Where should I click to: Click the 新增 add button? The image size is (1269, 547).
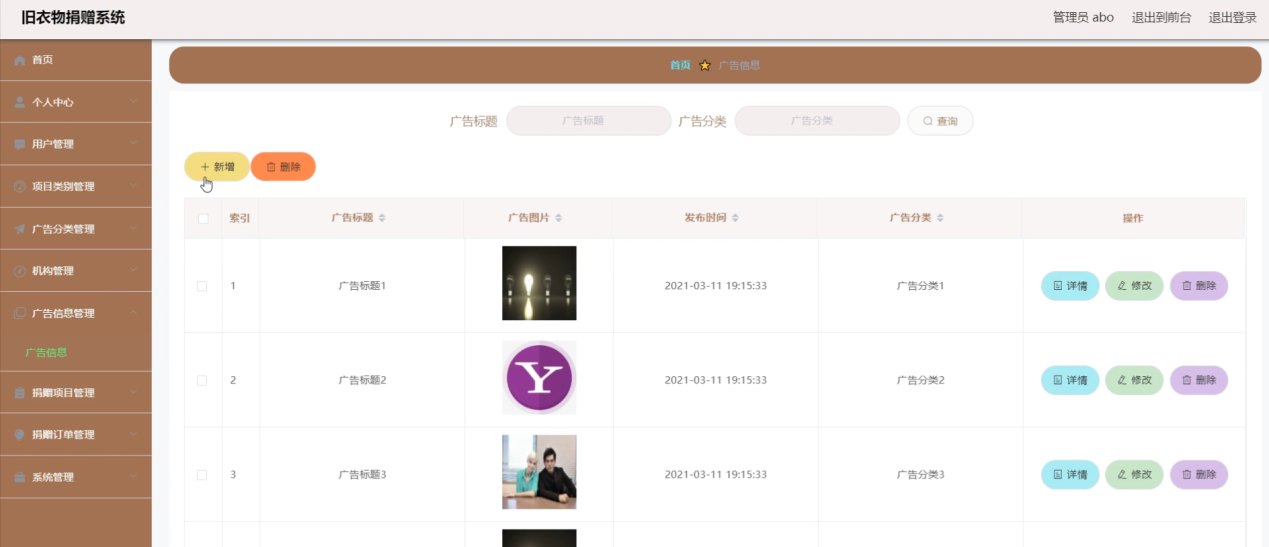tap(217, 167)
